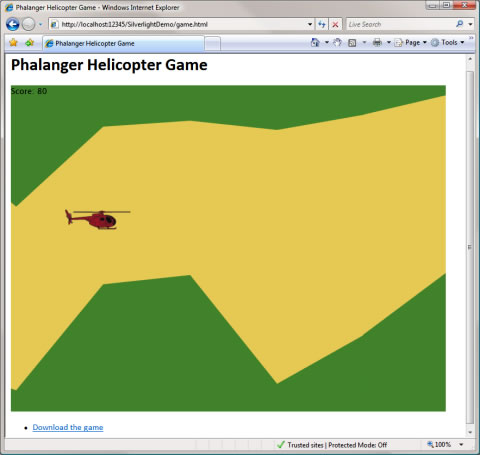
Task: Open the recent pages dropdown arrow
Action: [40, 24]
